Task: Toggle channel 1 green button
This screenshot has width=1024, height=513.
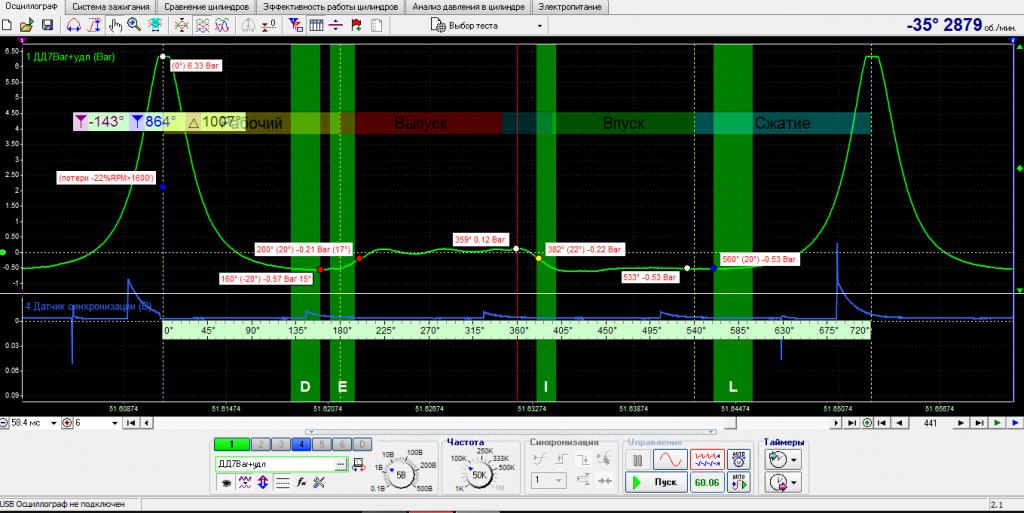Action: coord(232,444)
